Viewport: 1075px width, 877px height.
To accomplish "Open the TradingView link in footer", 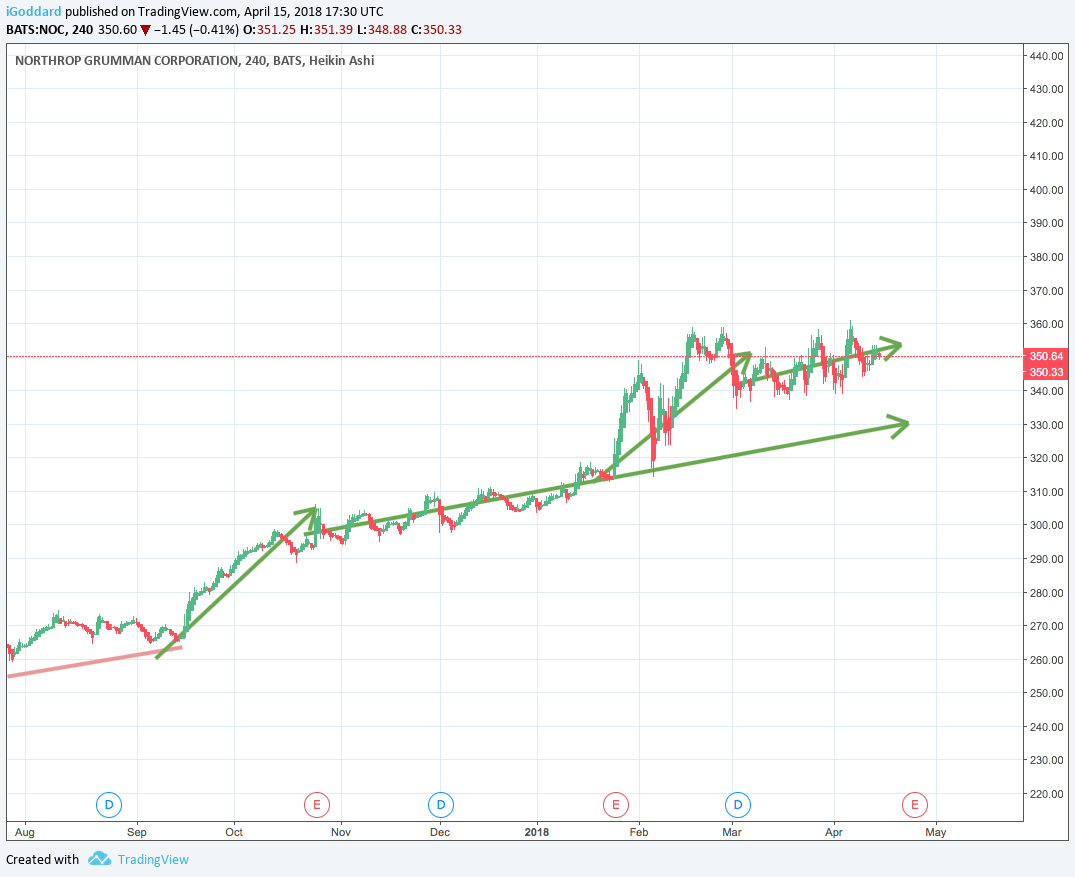I will click(x=153, y=859).
